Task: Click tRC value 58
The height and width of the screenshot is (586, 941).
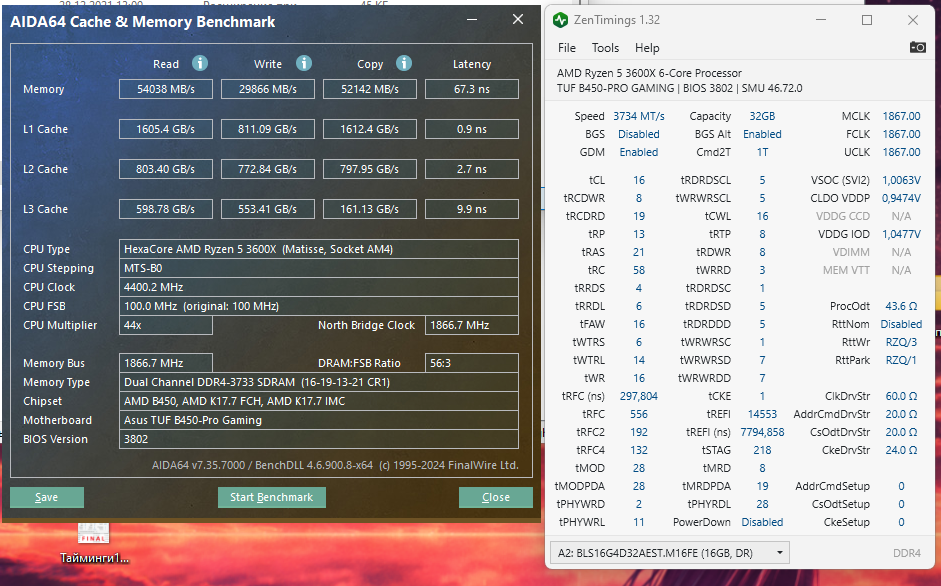Action: pyautogui.click(x=639, y=270)
